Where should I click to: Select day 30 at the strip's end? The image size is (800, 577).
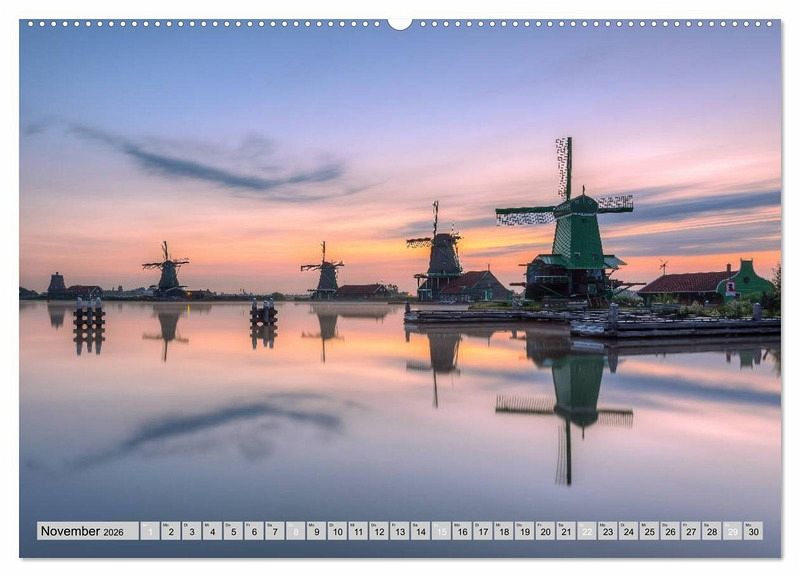click(x=753, y=531)
